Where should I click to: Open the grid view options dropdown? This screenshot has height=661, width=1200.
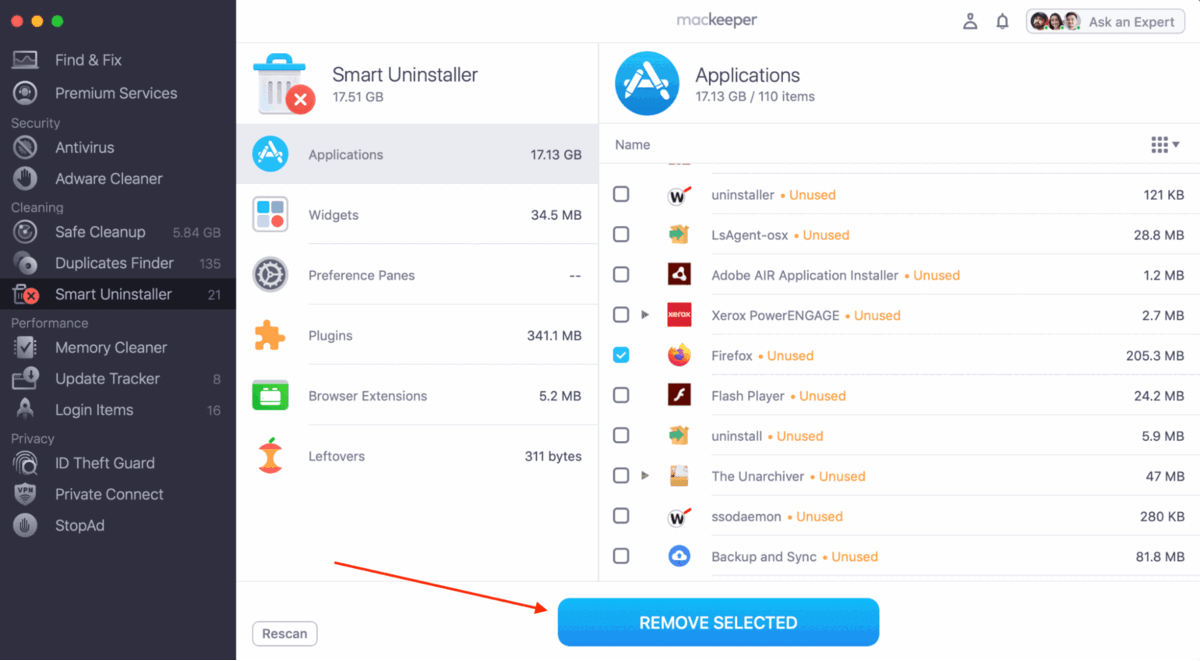[x=1165, y=145]
